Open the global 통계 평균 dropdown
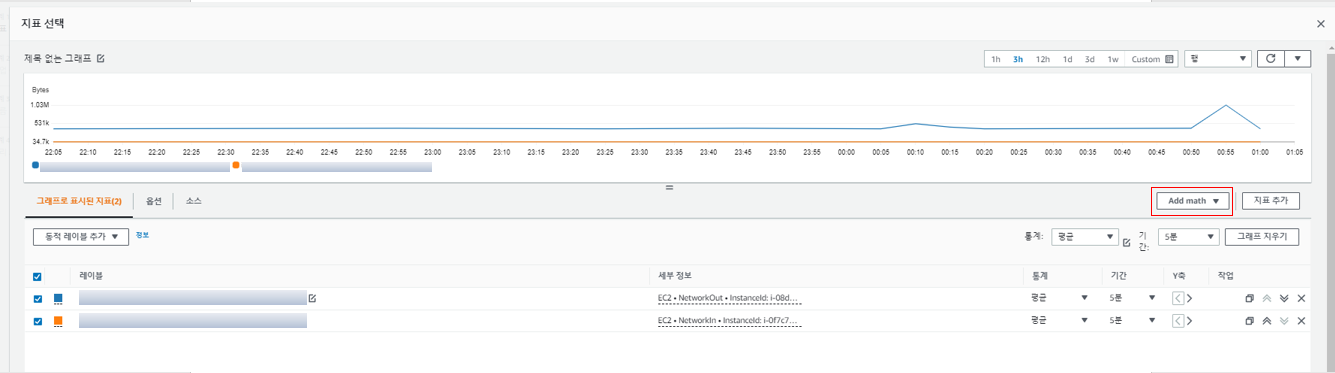The width and height of the screenshot is (1335, 373). pyautogui.click(x=1085, y=237)
